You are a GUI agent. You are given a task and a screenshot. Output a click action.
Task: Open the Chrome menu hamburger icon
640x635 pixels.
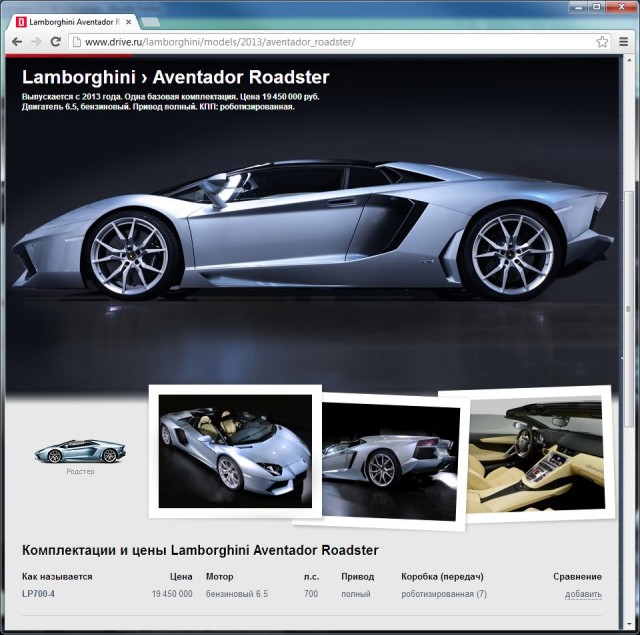click(623, 42)
